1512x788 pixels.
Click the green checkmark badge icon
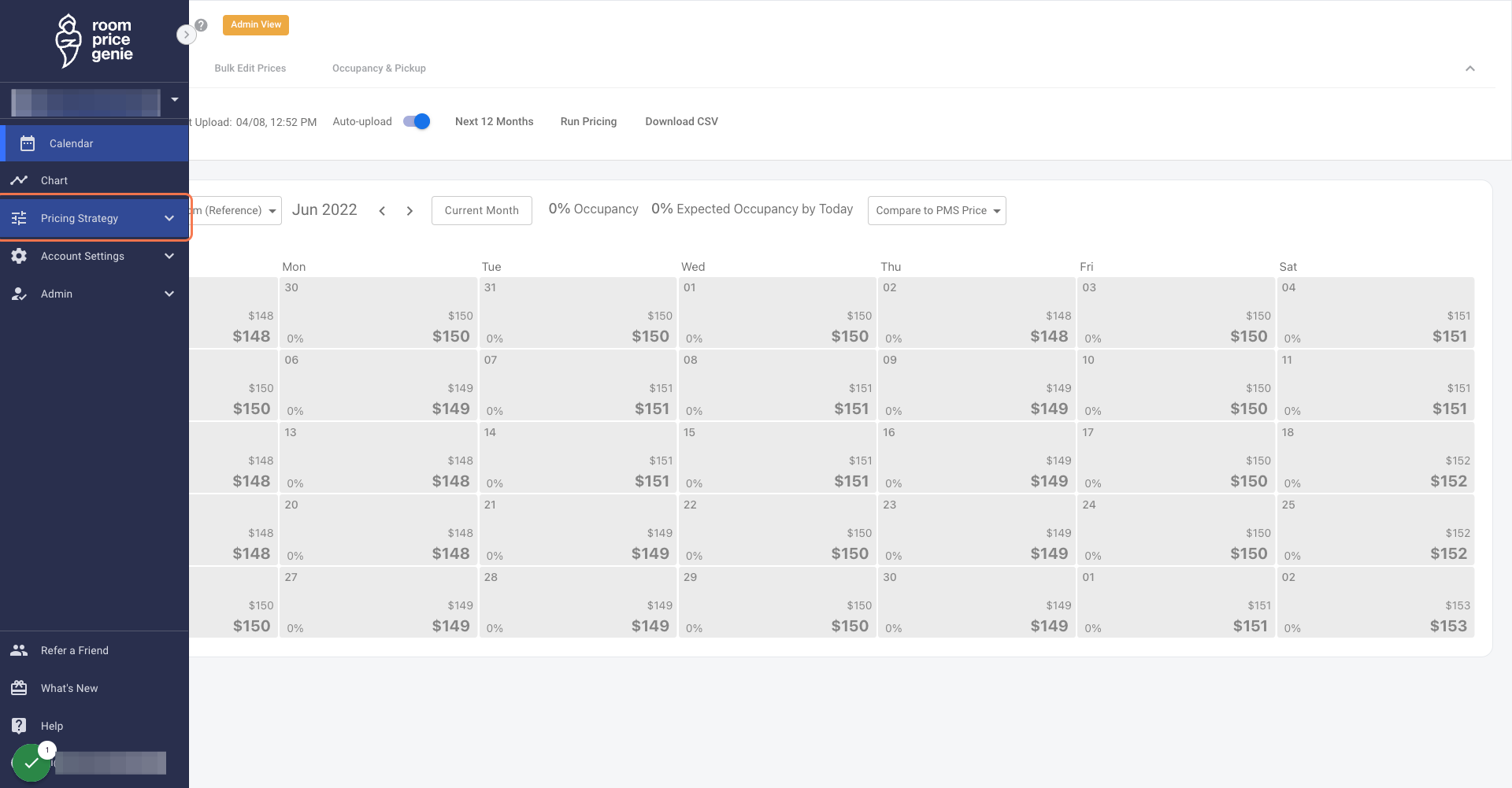click(x=31, y=763)
